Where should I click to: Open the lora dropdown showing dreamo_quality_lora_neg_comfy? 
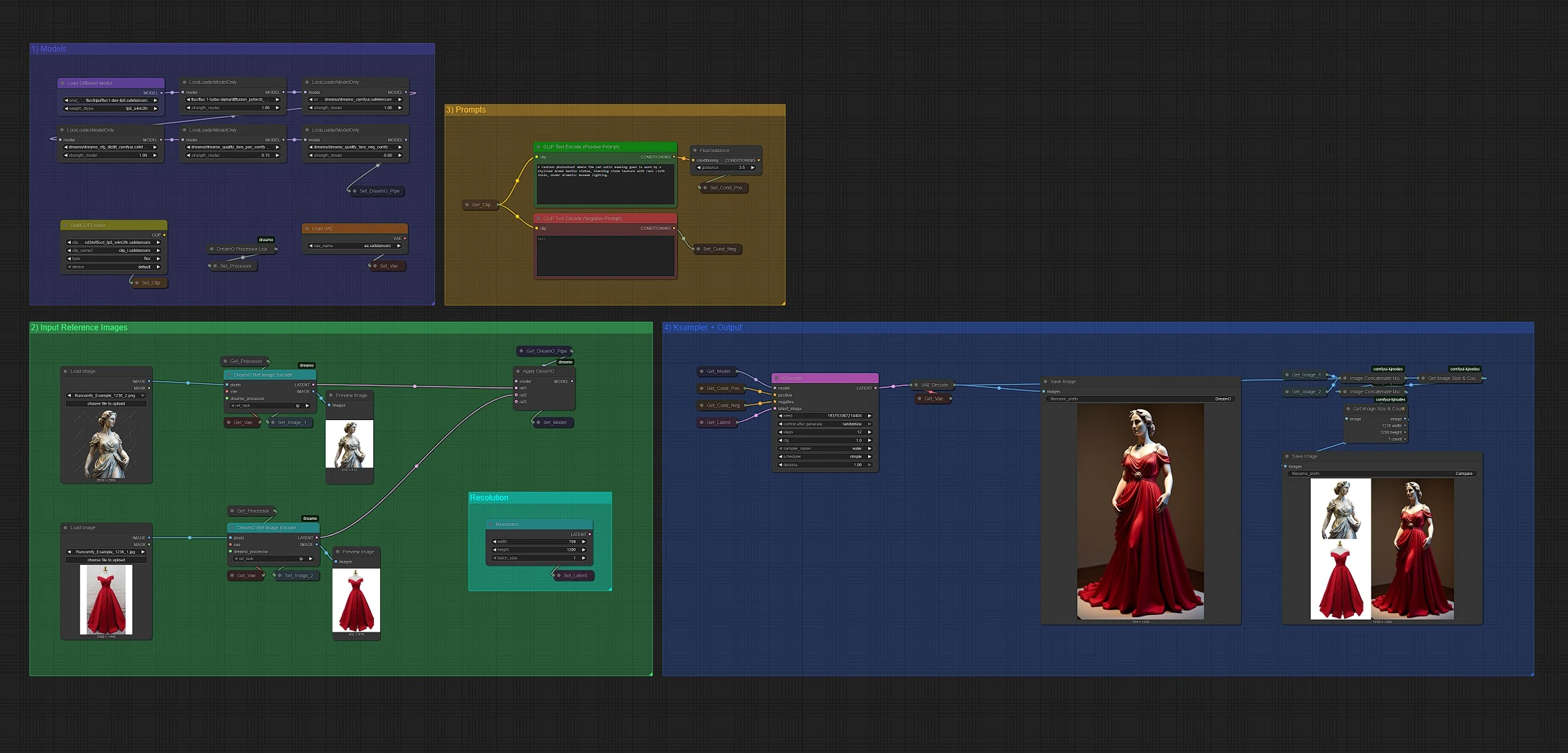[x=355, y=147]
